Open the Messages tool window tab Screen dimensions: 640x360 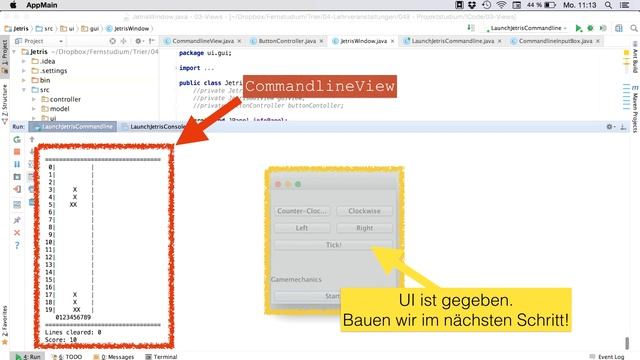114,357
